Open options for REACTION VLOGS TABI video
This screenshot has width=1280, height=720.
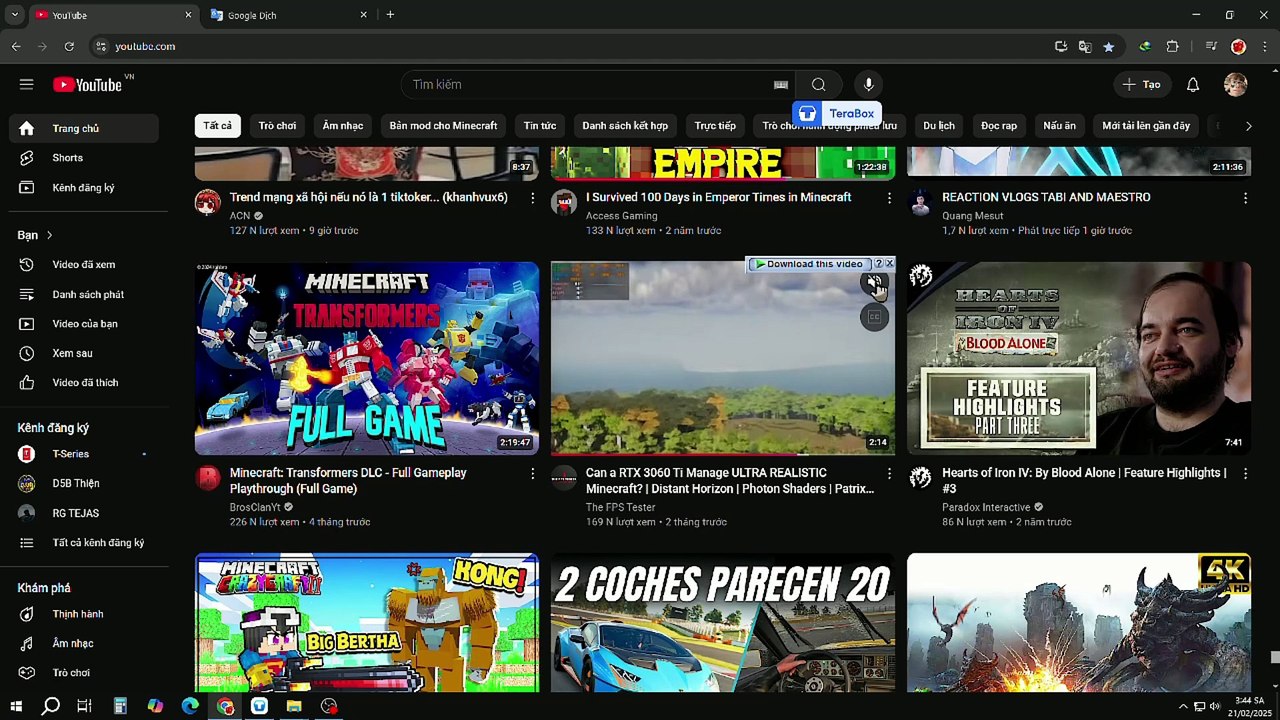[1245, 198]
